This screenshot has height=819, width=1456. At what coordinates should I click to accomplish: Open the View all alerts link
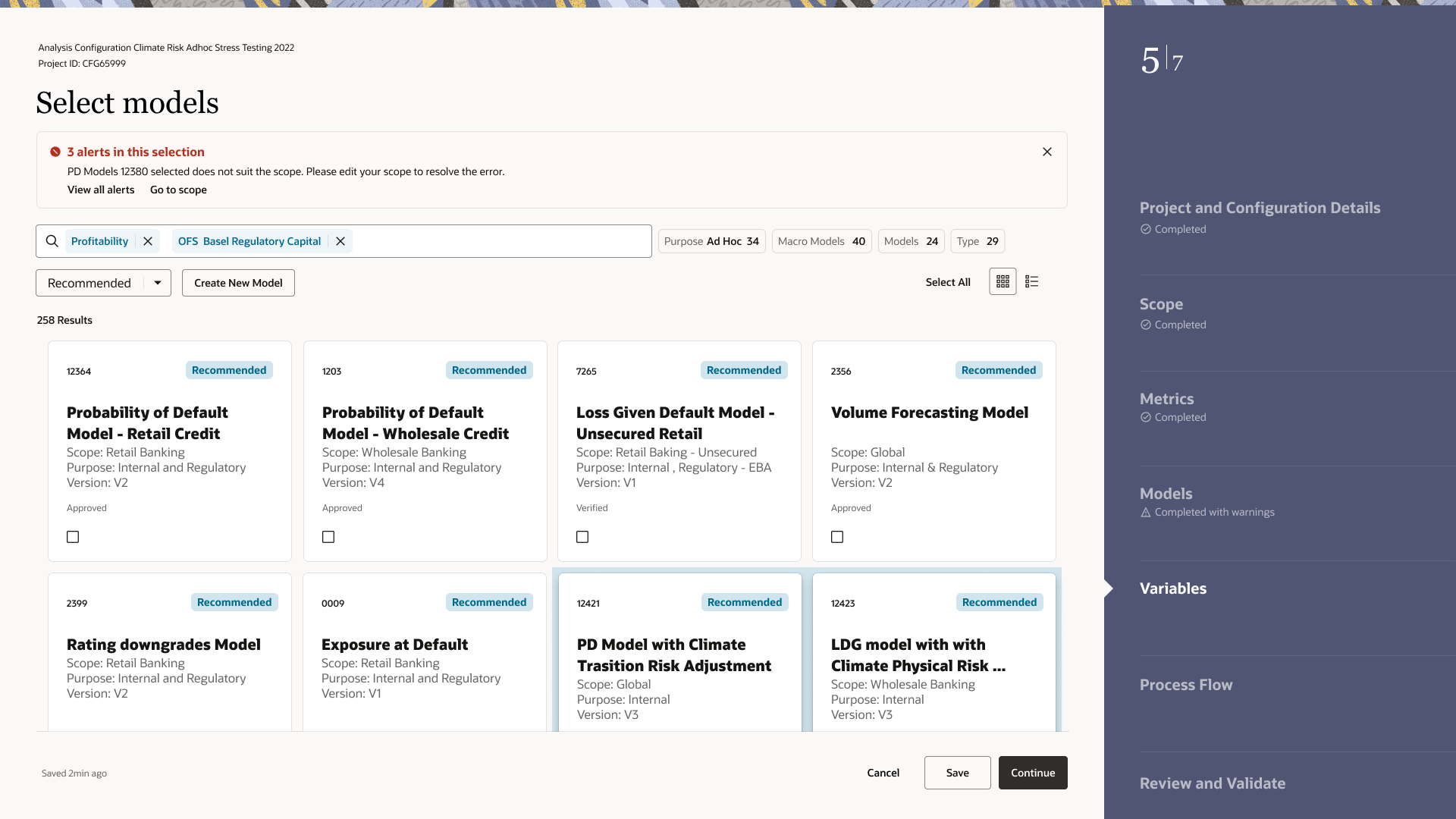click(x=101, y=190)
